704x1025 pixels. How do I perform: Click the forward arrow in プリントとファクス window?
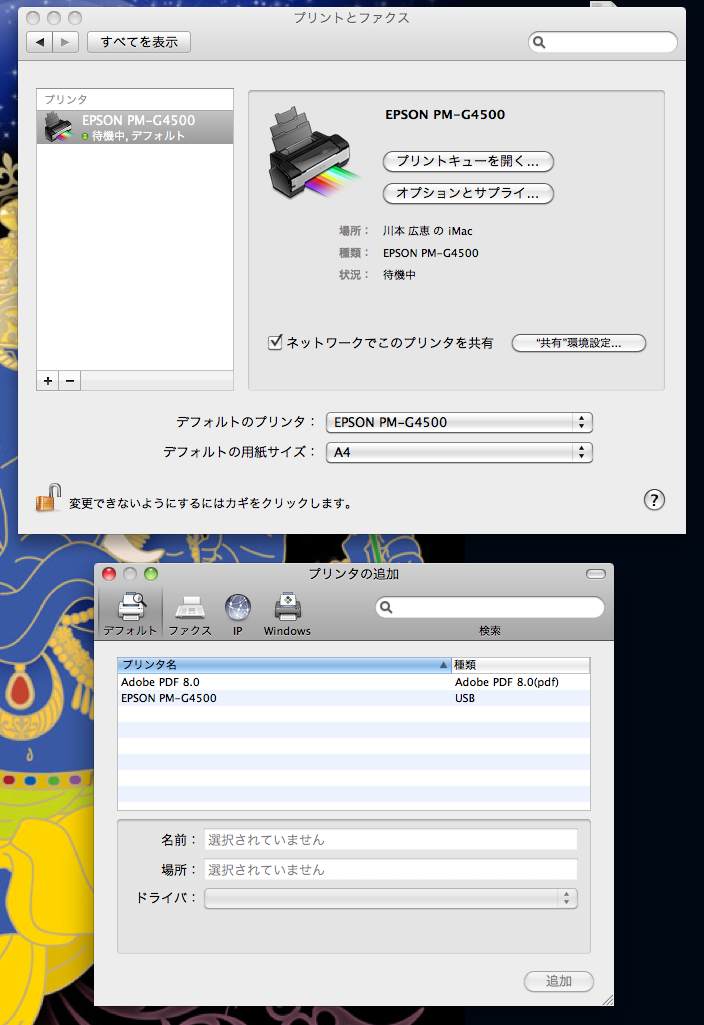[x=65, y=42]
